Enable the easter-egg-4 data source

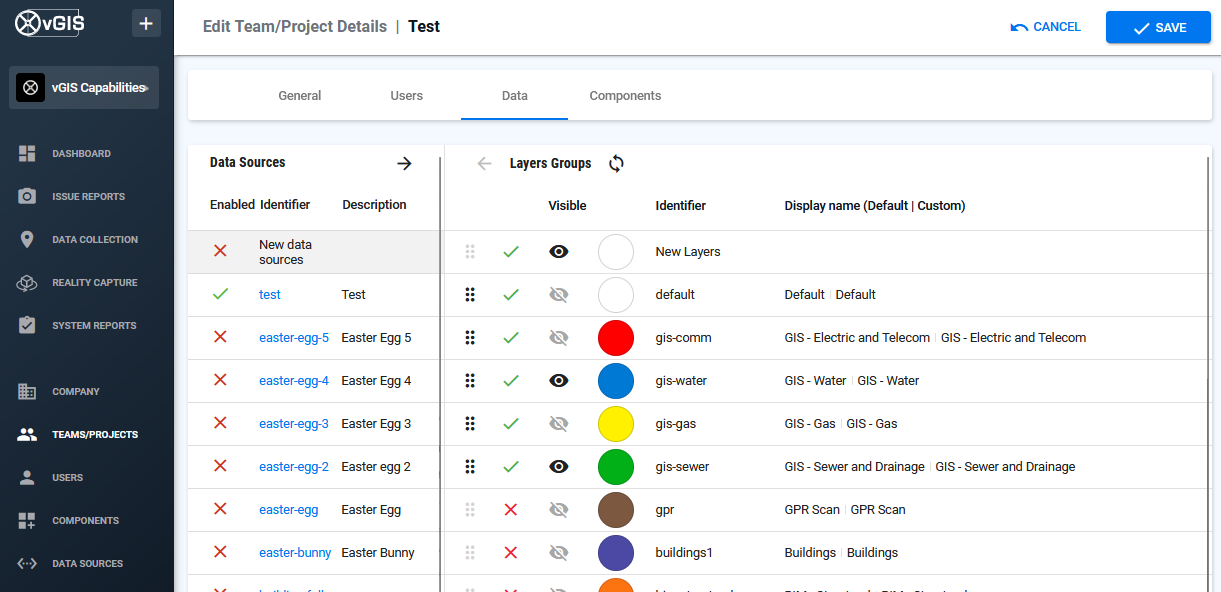[x=221, y=380]
